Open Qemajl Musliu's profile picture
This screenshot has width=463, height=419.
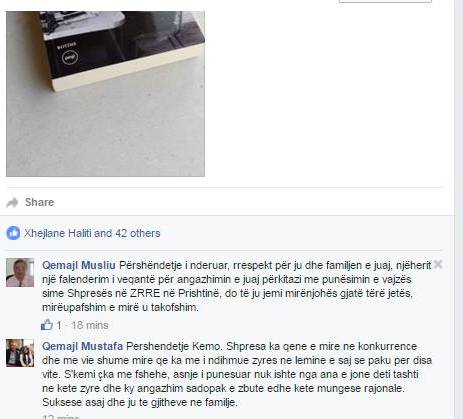click(20, 272)
